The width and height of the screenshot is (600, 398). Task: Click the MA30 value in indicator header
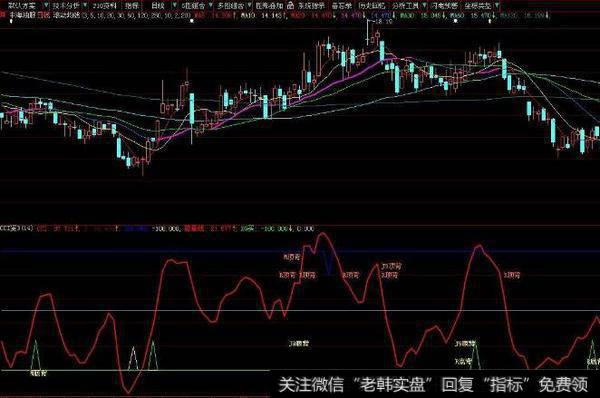424,16
